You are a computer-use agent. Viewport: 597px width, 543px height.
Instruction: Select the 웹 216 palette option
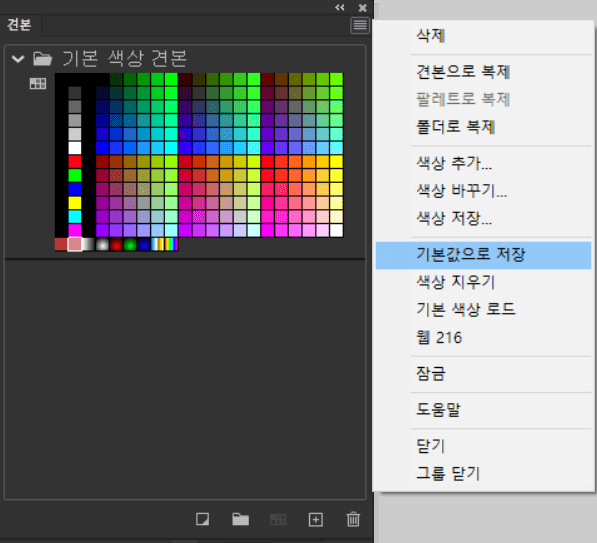439,337
